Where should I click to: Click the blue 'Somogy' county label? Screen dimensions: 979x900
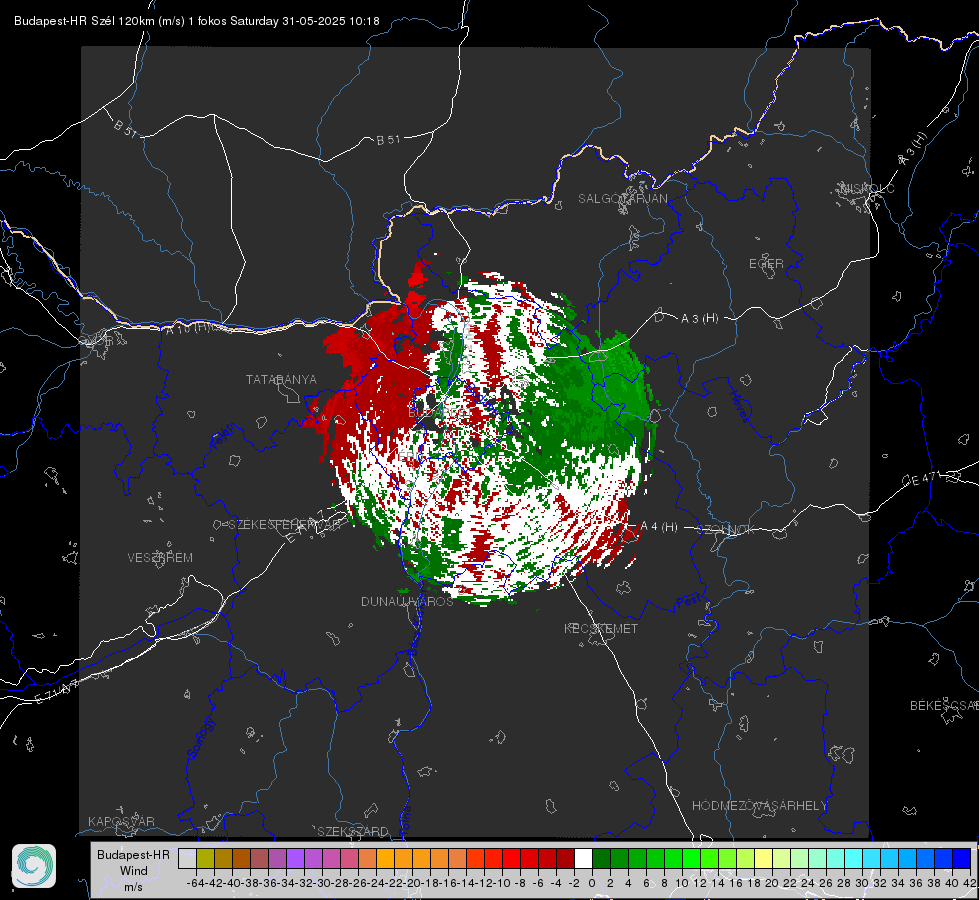click(x=201, y=738)
